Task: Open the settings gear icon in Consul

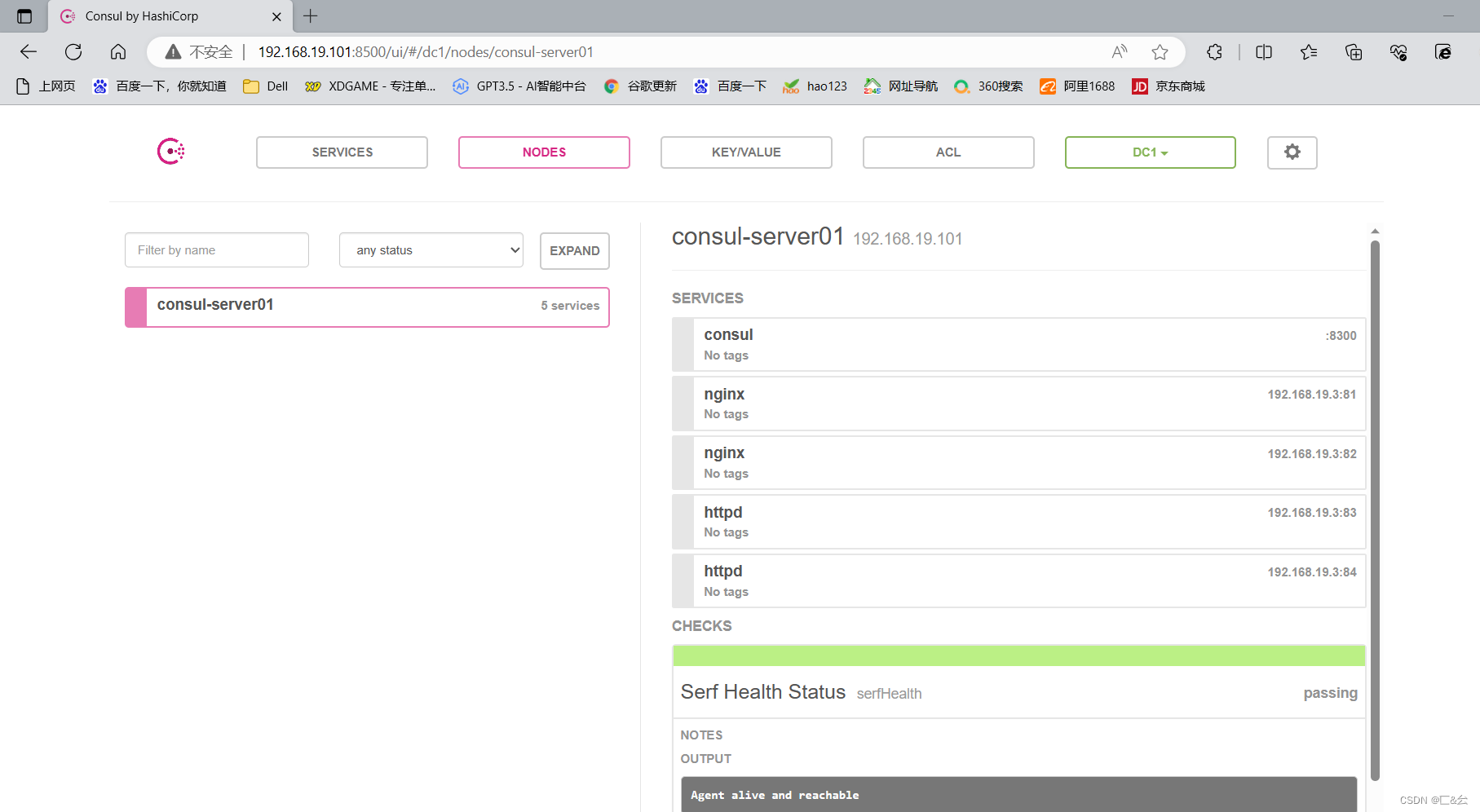Action: point(1292,152)
